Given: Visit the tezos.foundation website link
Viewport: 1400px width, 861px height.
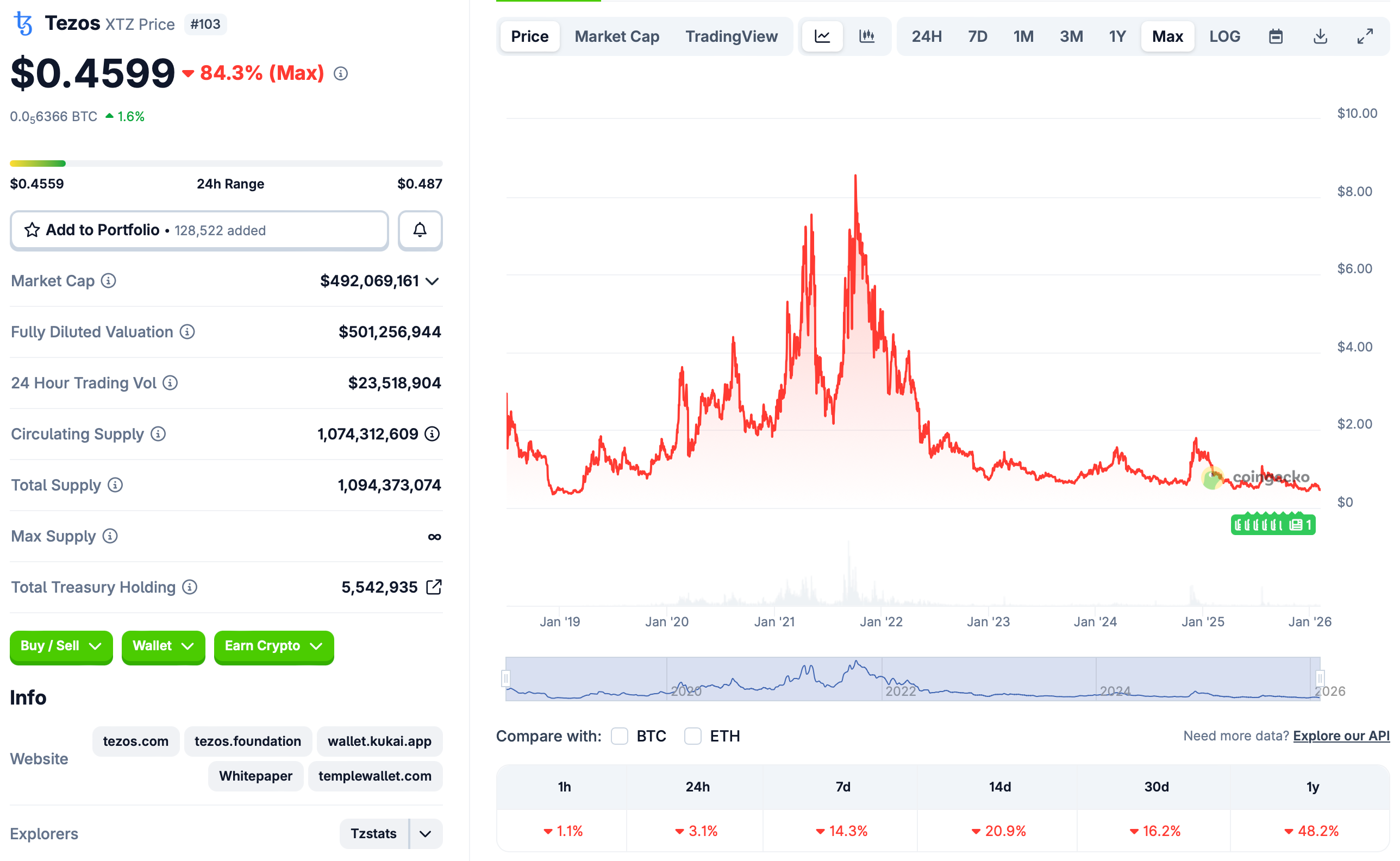Looking at the screenshot, I should 248,741.
